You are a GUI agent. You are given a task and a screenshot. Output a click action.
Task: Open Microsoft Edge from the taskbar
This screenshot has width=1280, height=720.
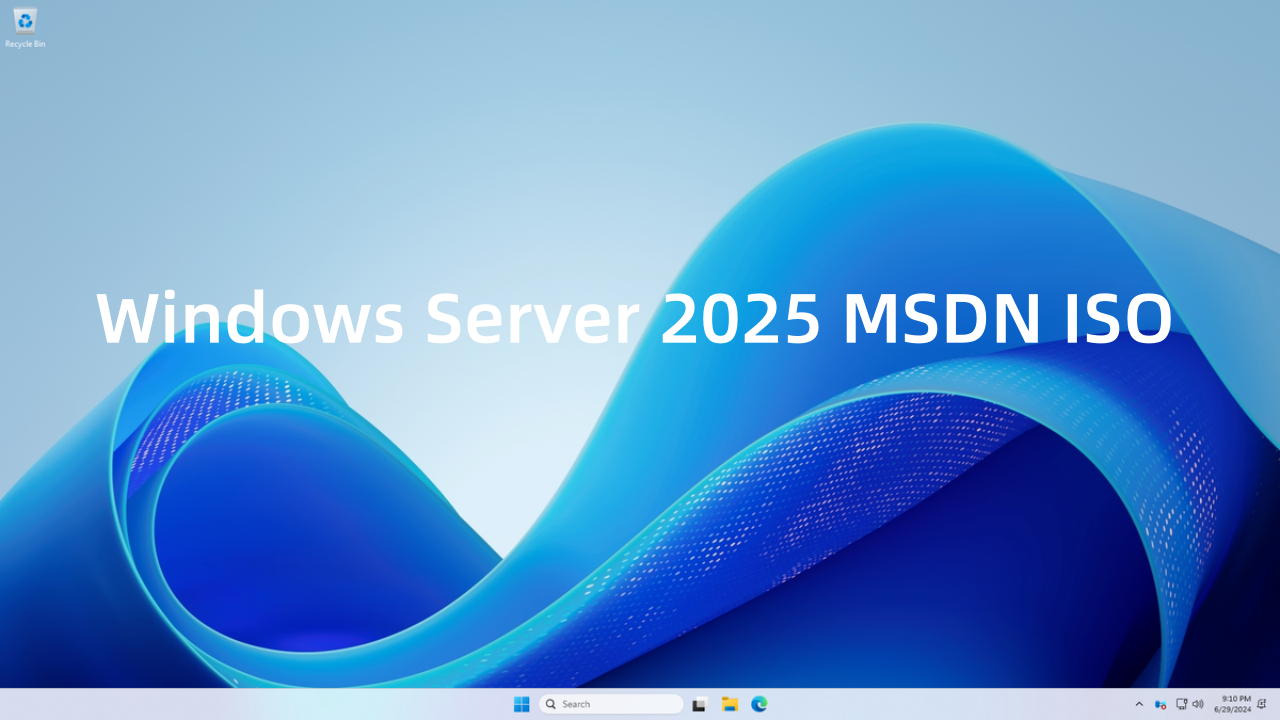pyautogui.click(x=759, y=704)
